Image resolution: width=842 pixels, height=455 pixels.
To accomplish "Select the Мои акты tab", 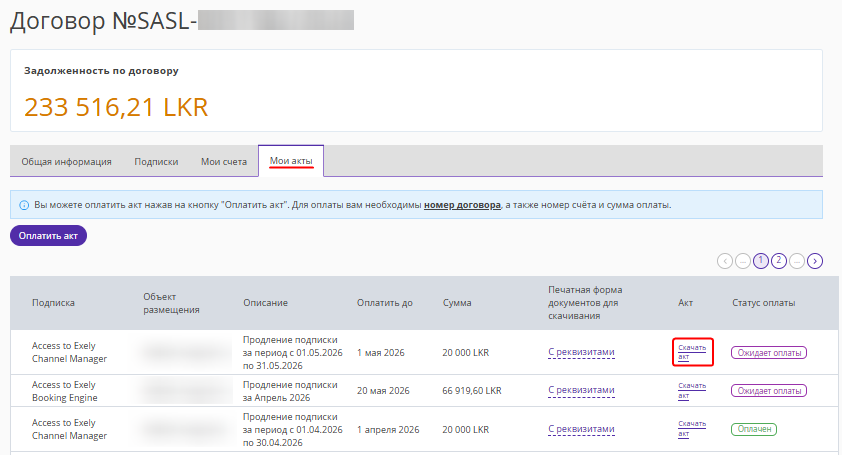I will coord(291,161).
